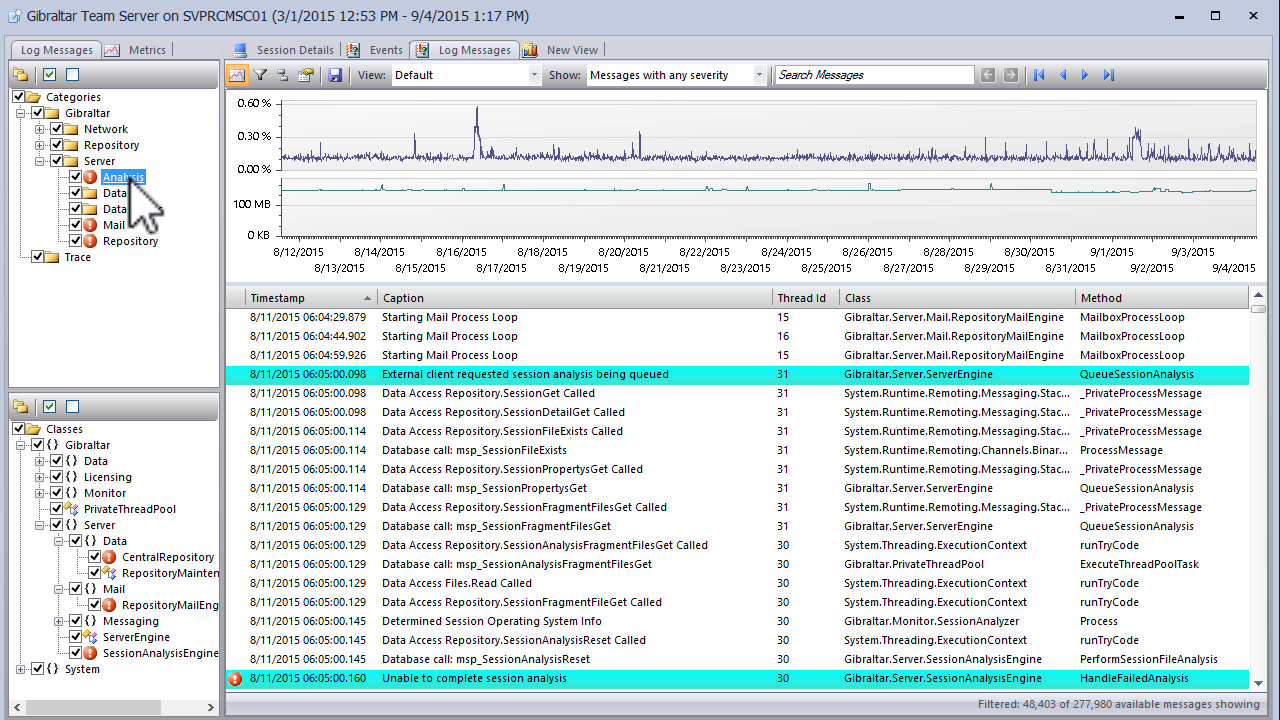The height and width of the screenshot is (720, 1280).
Task: Expand the Licensing class node
Action: [40, 477]
